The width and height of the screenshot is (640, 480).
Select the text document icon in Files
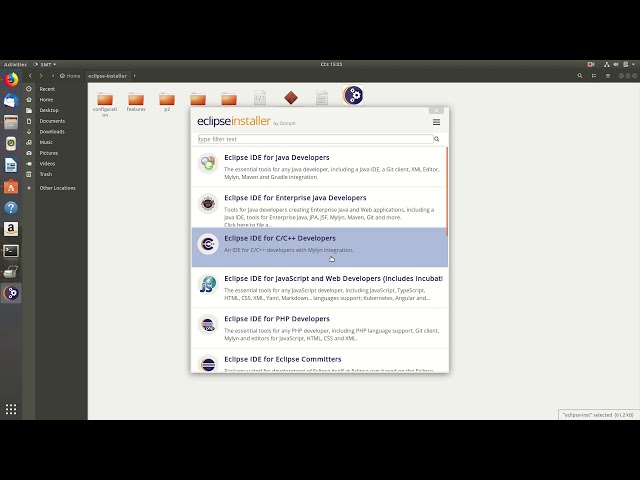[322, 98]
